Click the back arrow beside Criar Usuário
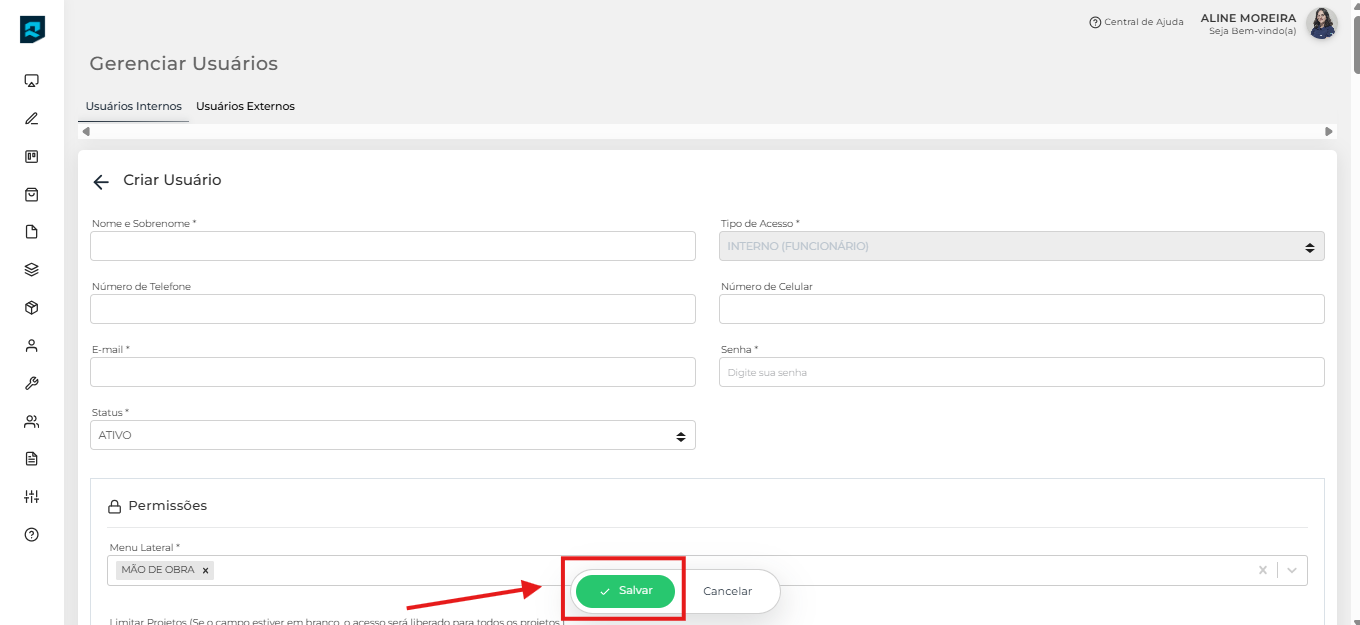1360x625 pixels. (101, 182)
